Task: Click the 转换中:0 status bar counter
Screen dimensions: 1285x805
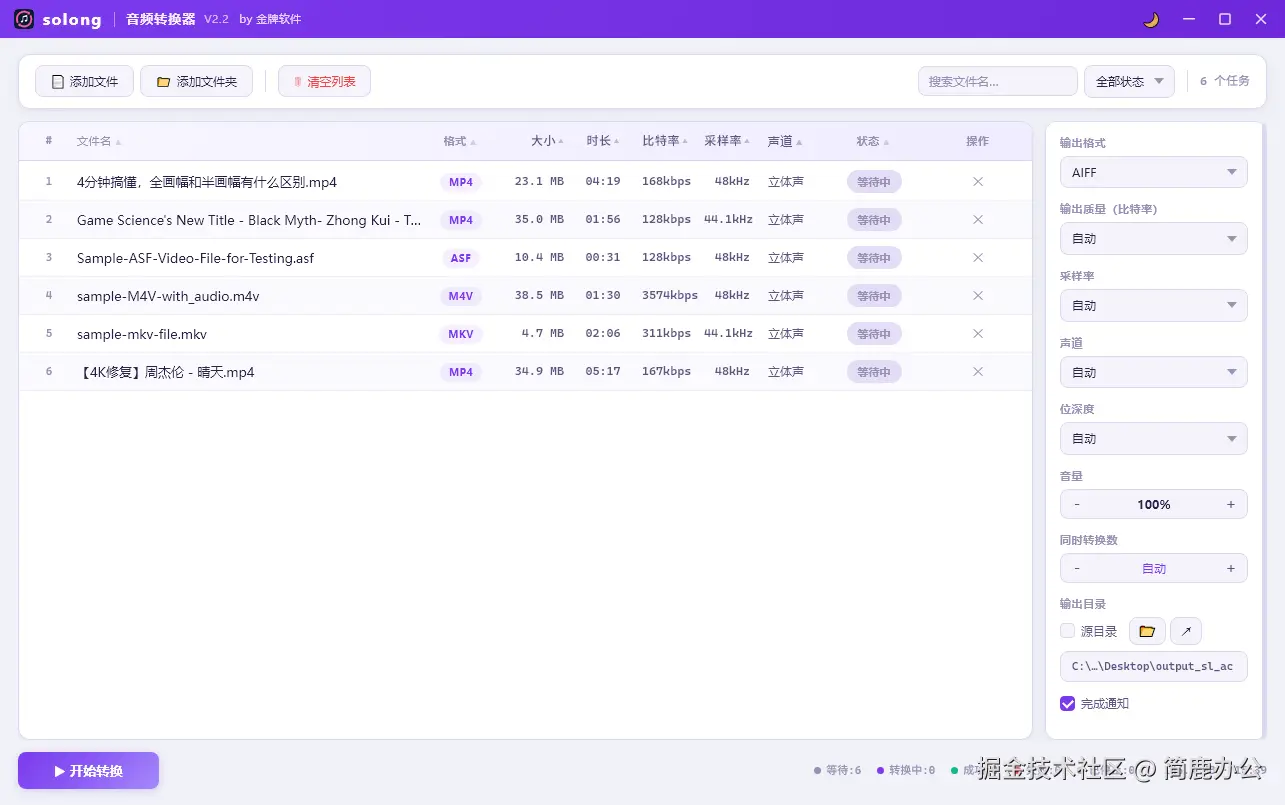Action: click(x=906, y=770)
